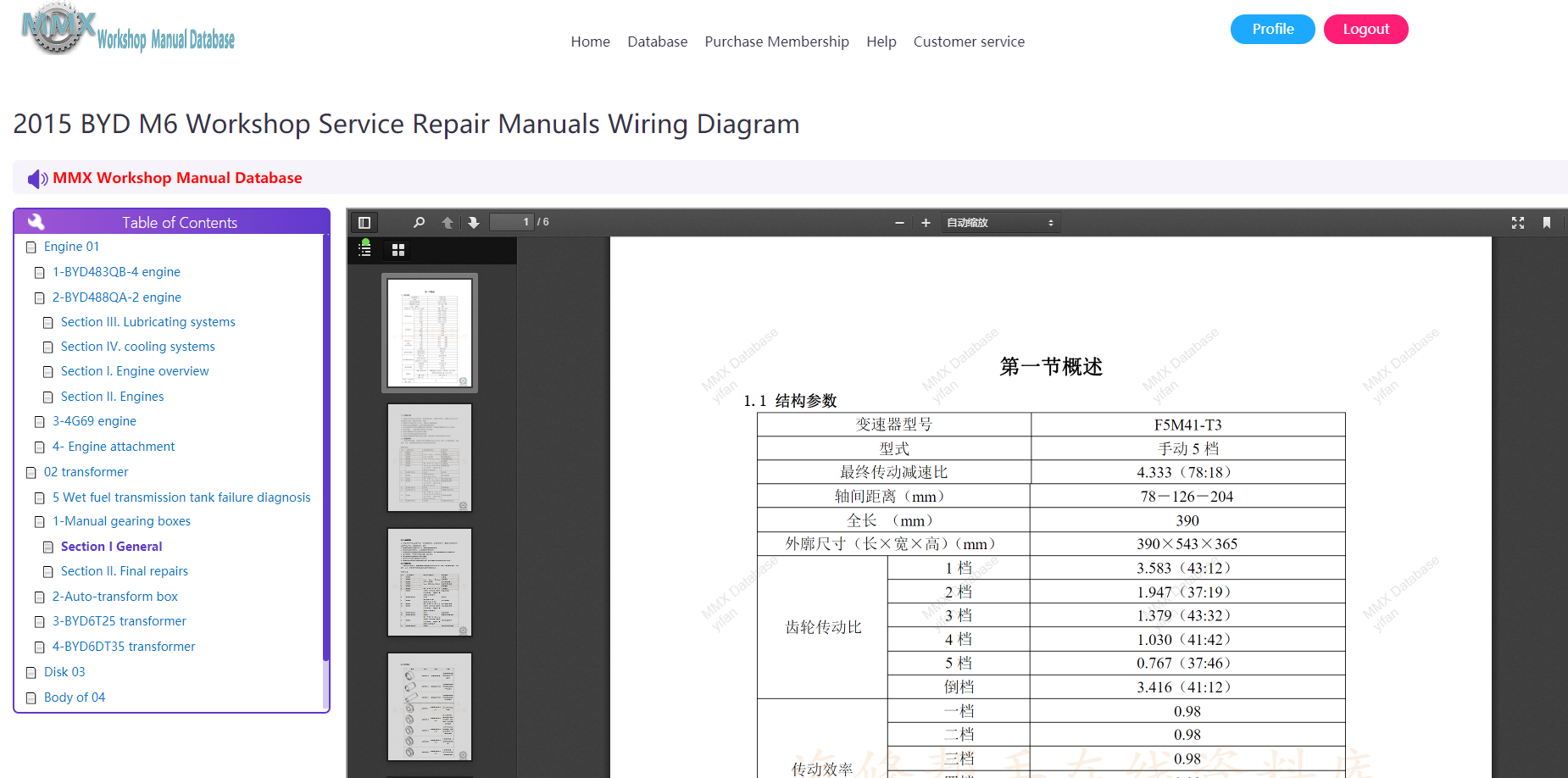
Task: Select fourth page thumbnail
Action: point(430,707)
